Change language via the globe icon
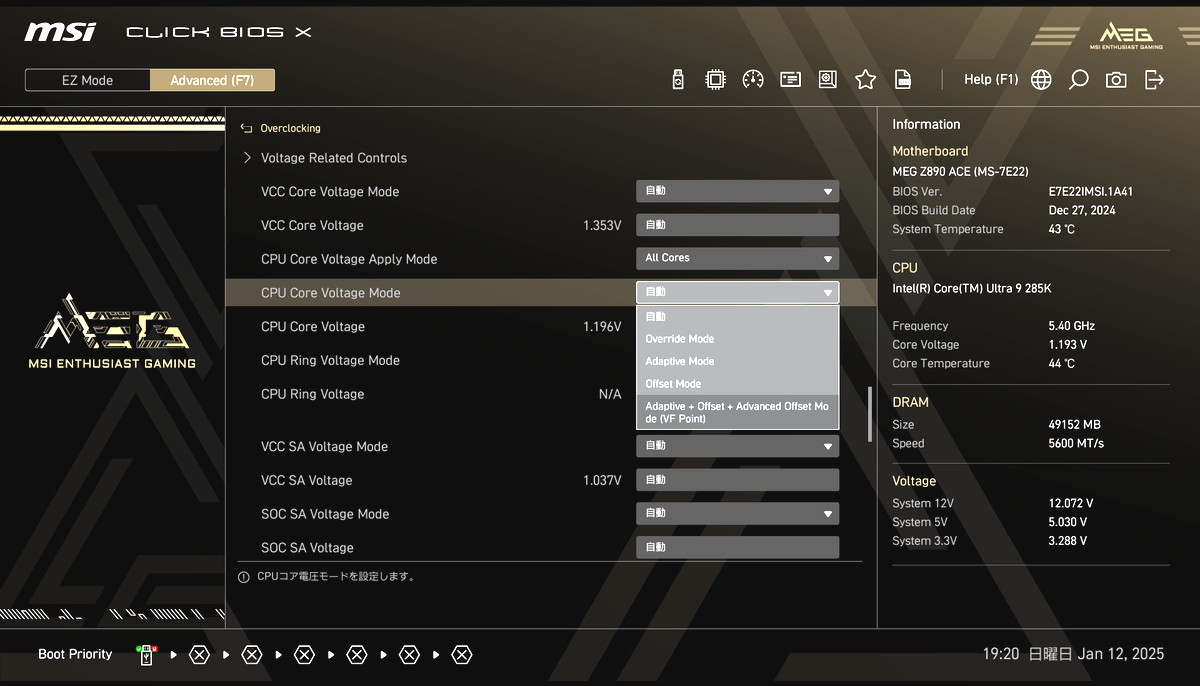Image resolution: width=1200 pixels, height=686 pixels. coord(1041,80)
